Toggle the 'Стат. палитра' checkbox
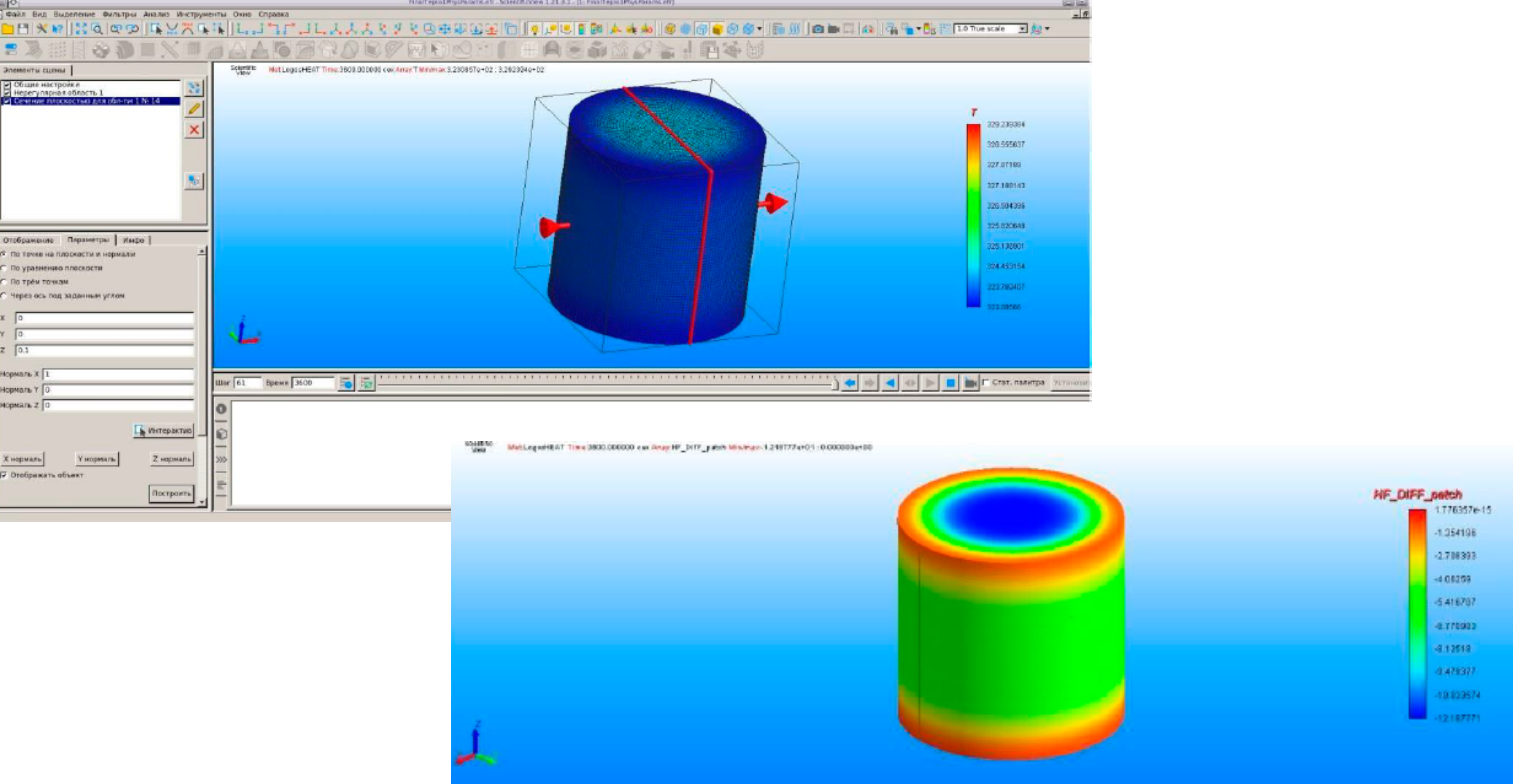Image resolution: width=1513 pixels, height=784 pixels. click(986, 383)
